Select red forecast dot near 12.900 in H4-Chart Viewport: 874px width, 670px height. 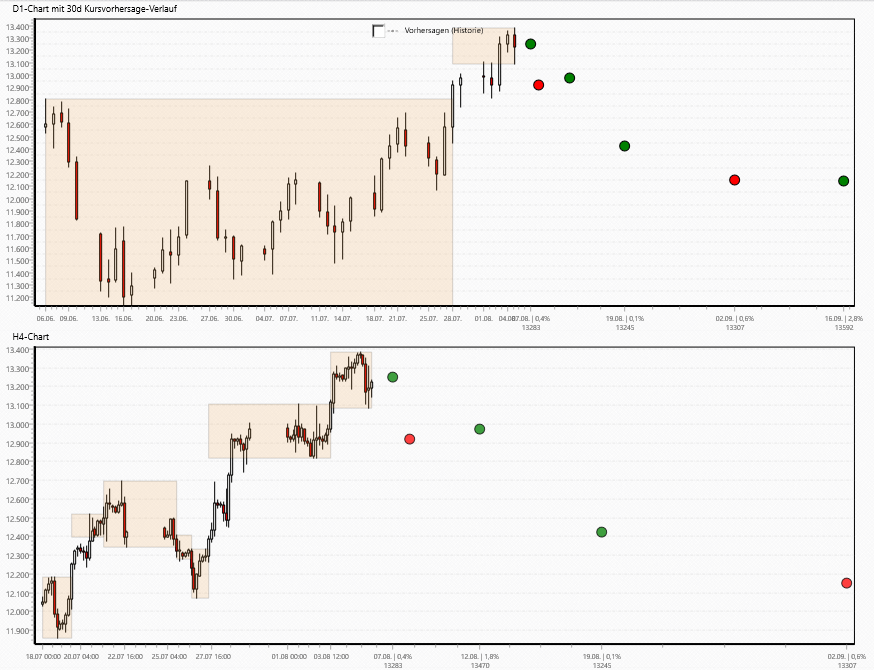coord(410,439)
